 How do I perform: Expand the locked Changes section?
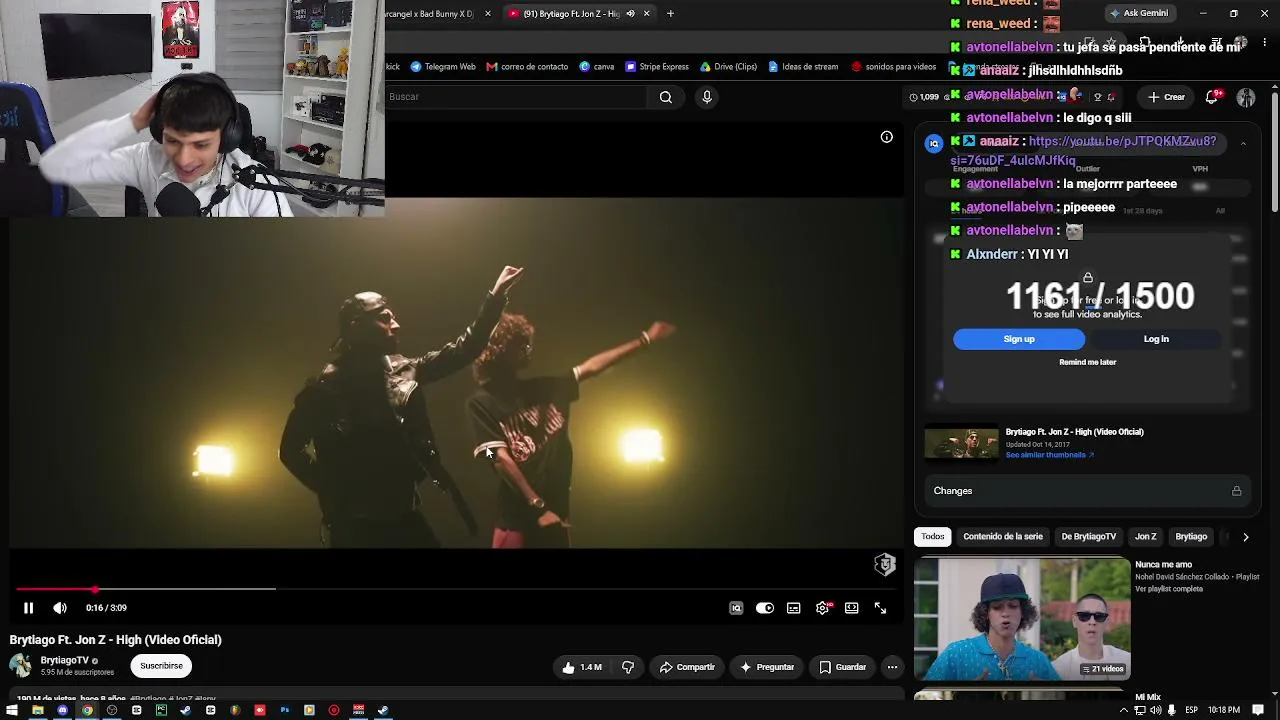pyautogui.click(x=1087, y=491)
